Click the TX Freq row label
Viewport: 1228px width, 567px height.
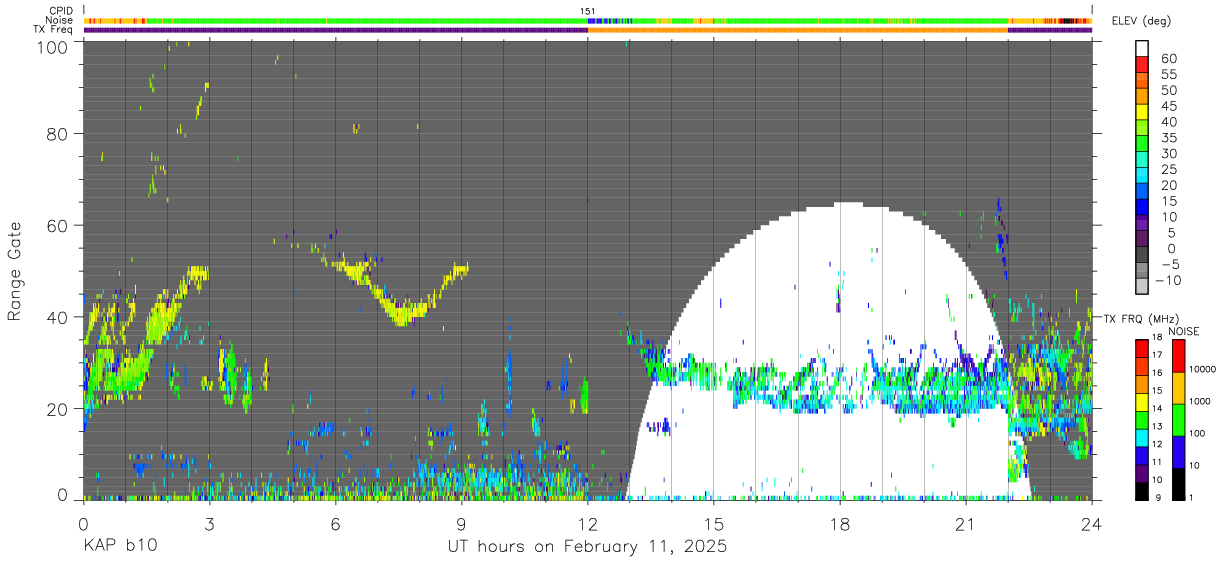(x=53, y=30)
